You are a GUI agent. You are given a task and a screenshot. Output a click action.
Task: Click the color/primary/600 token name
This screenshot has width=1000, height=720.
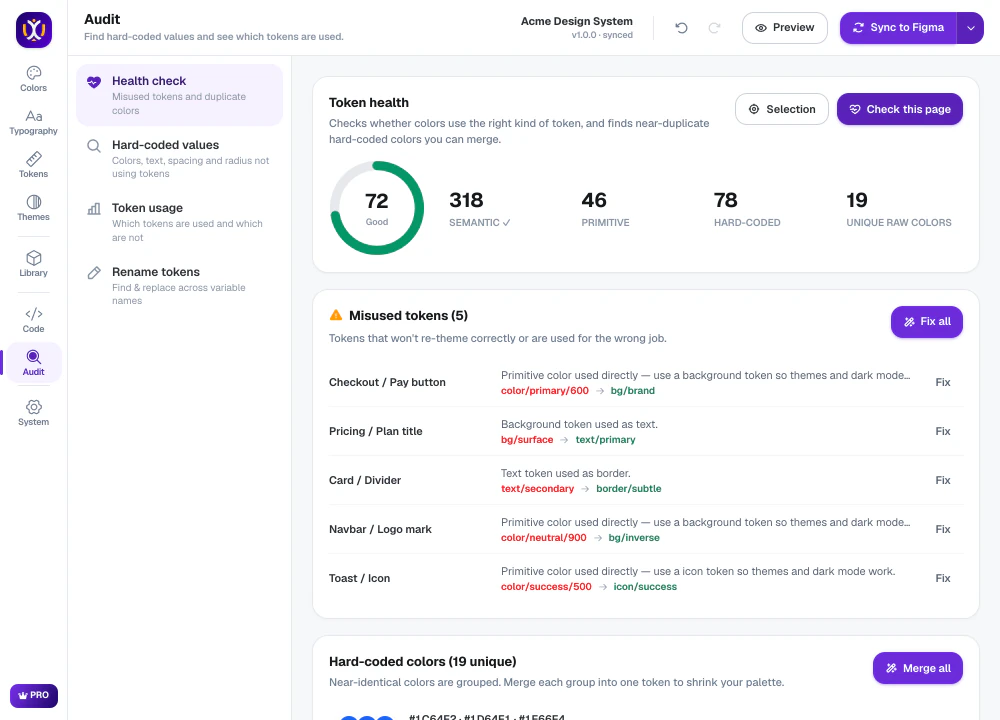click(545, 391)
